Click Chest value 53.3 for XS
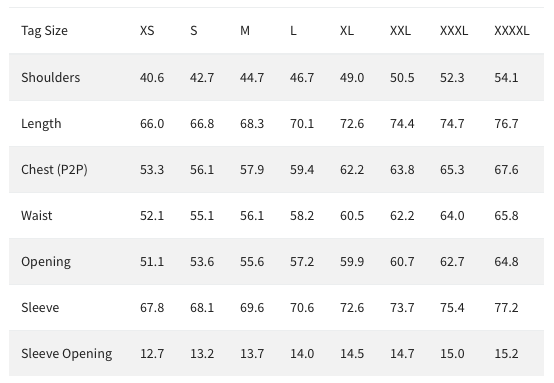554x383 pixels. point(152,170)
